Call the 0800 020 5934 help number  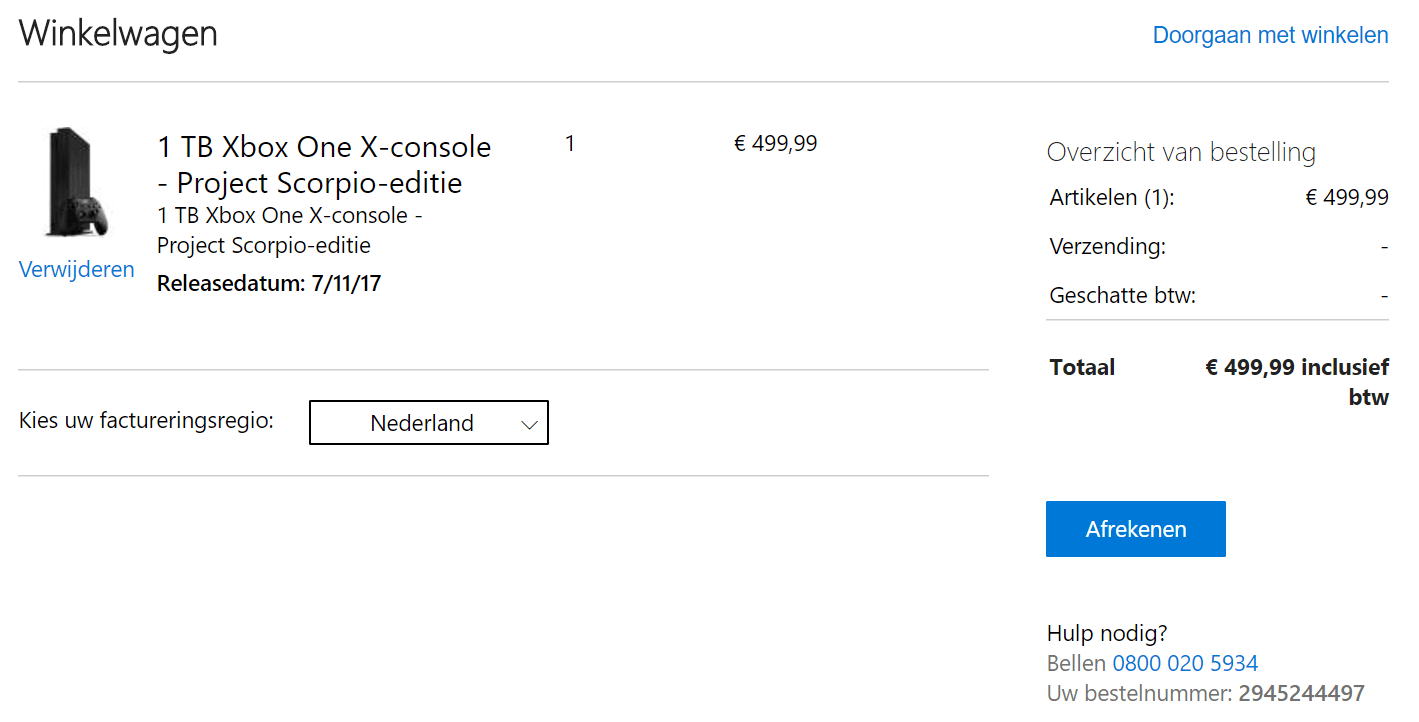click(1185, 663)
